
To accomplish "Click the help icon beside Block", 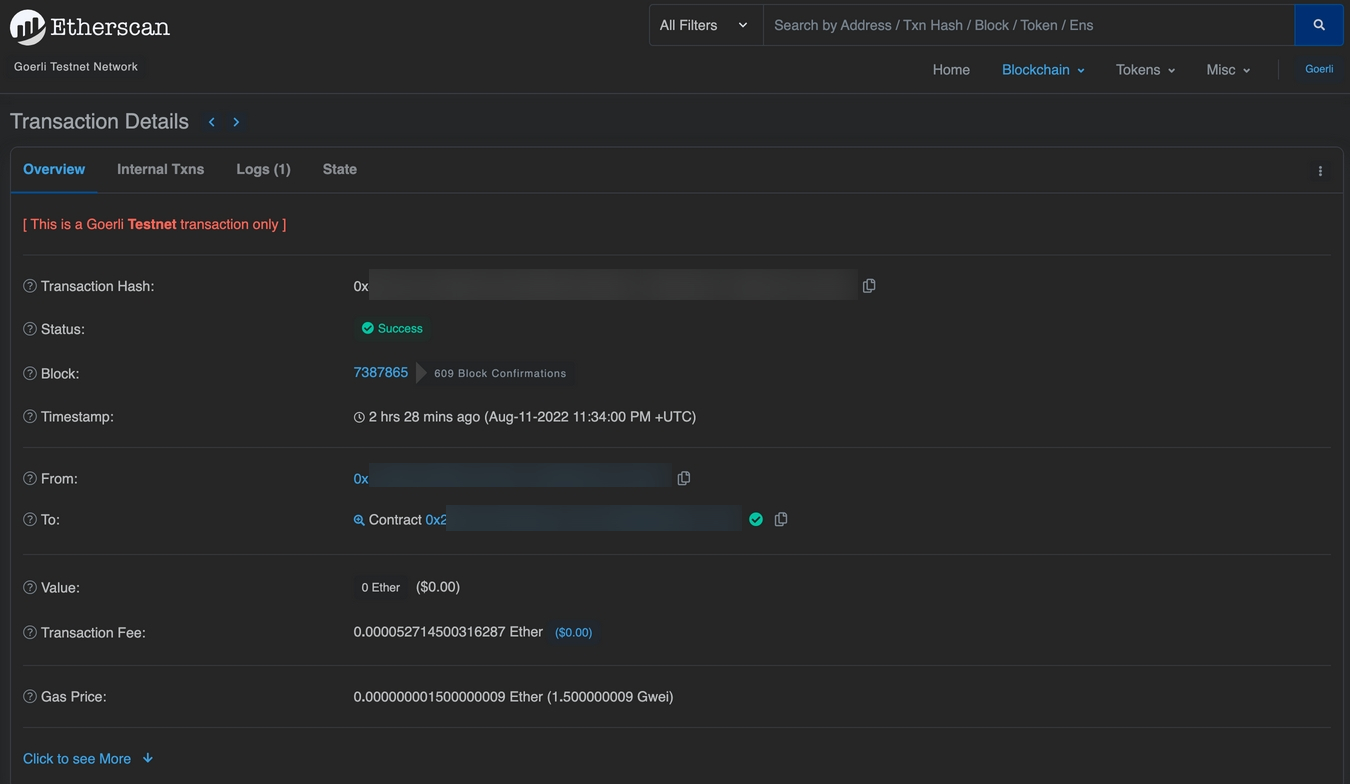I will coord(30,373).
